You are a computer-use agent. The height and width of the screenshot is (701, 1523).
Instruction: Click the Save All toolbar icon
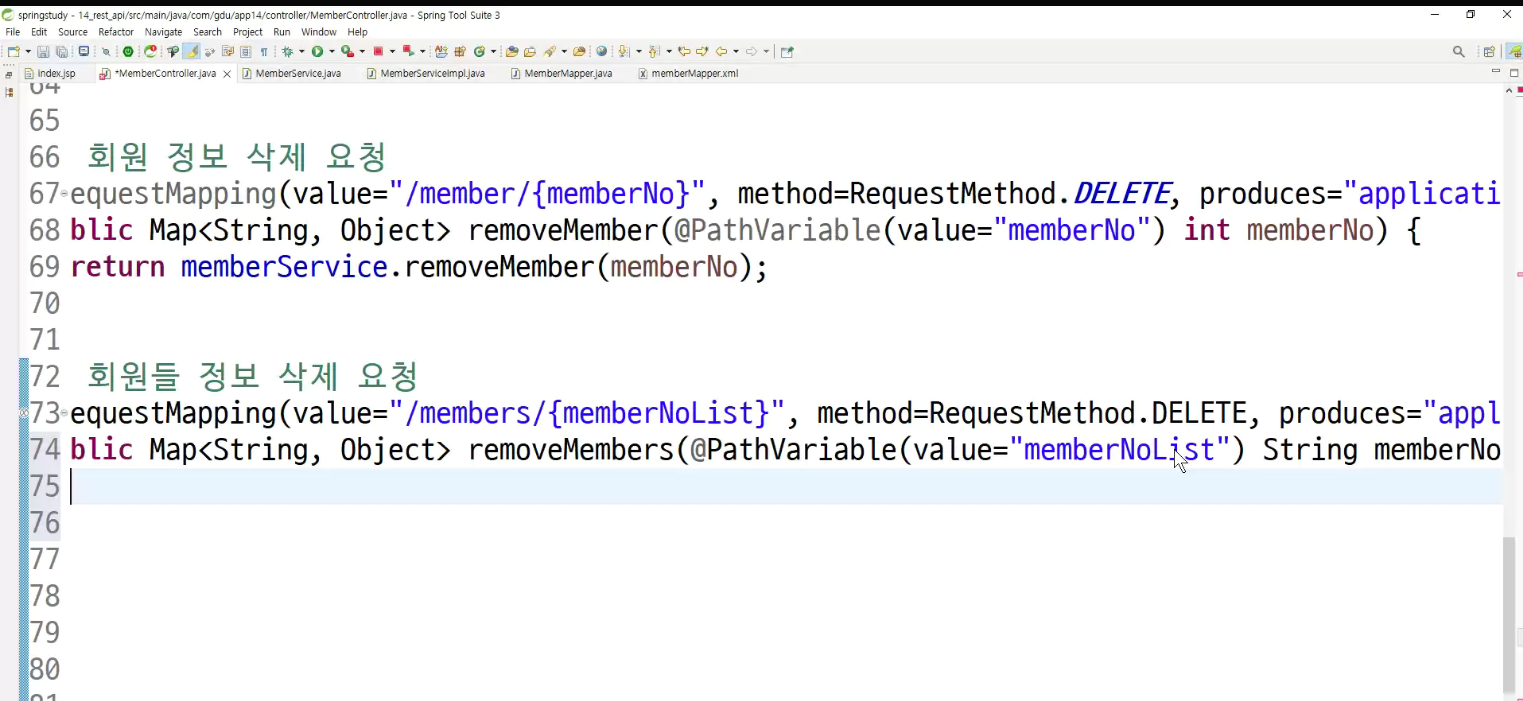click(x=61, y=51)
